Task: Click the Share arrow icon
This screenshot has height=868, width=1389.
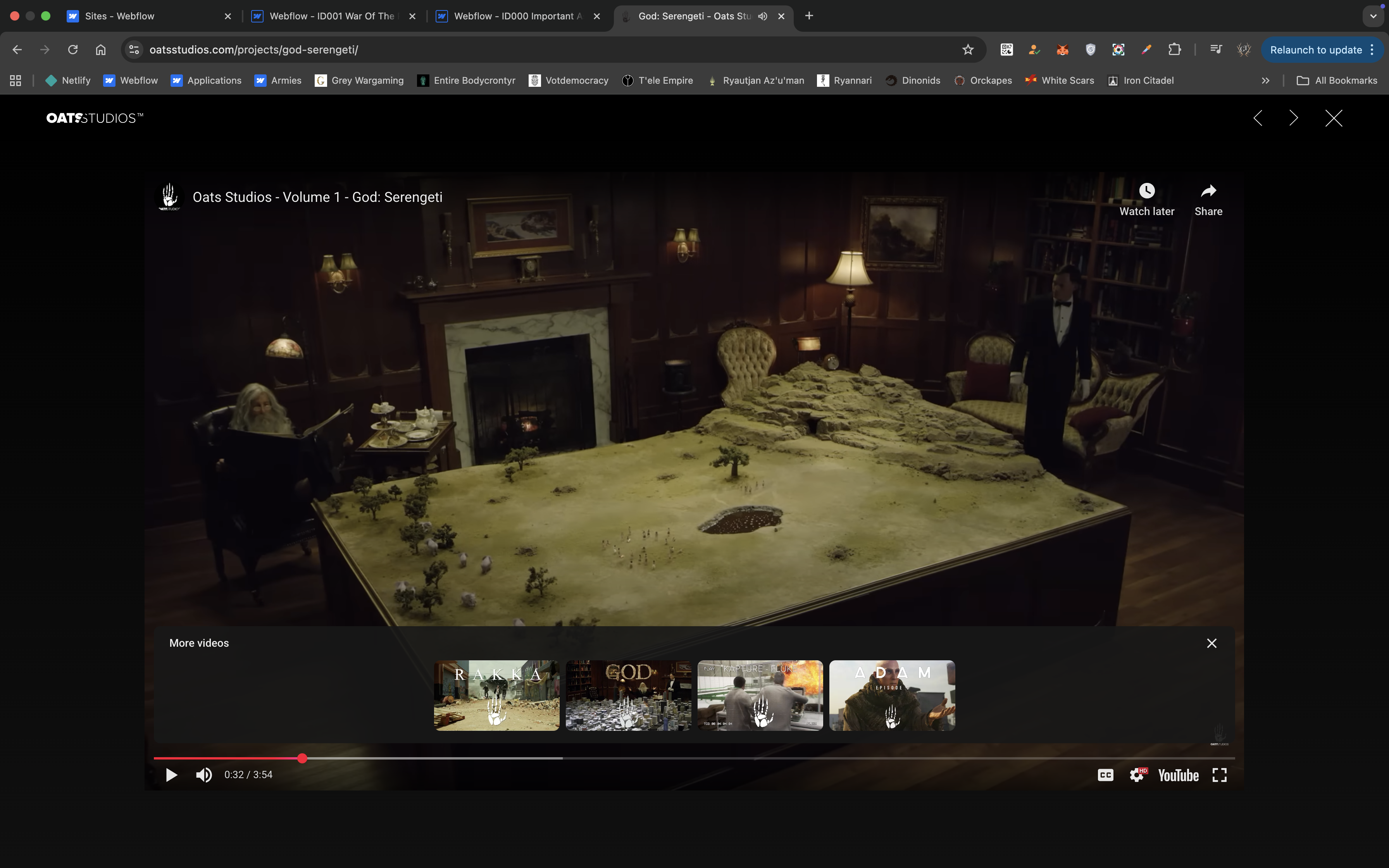Action: 1208,199
